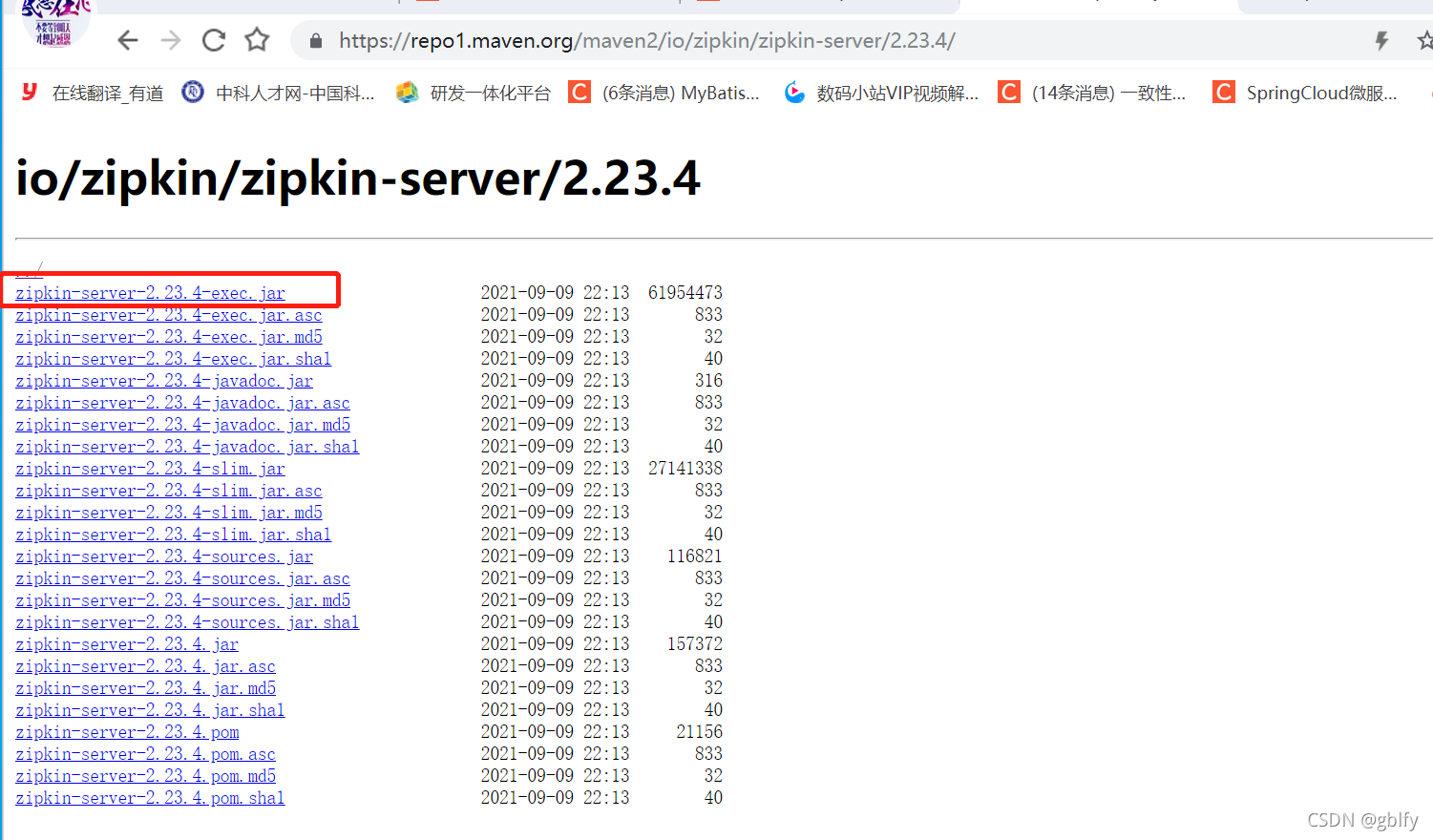This screenshot has height=840, width=1433.
Task: Open zipkin-server-2.23.4-slim.jar.sha1 link
Action: [x=173, y=535]
